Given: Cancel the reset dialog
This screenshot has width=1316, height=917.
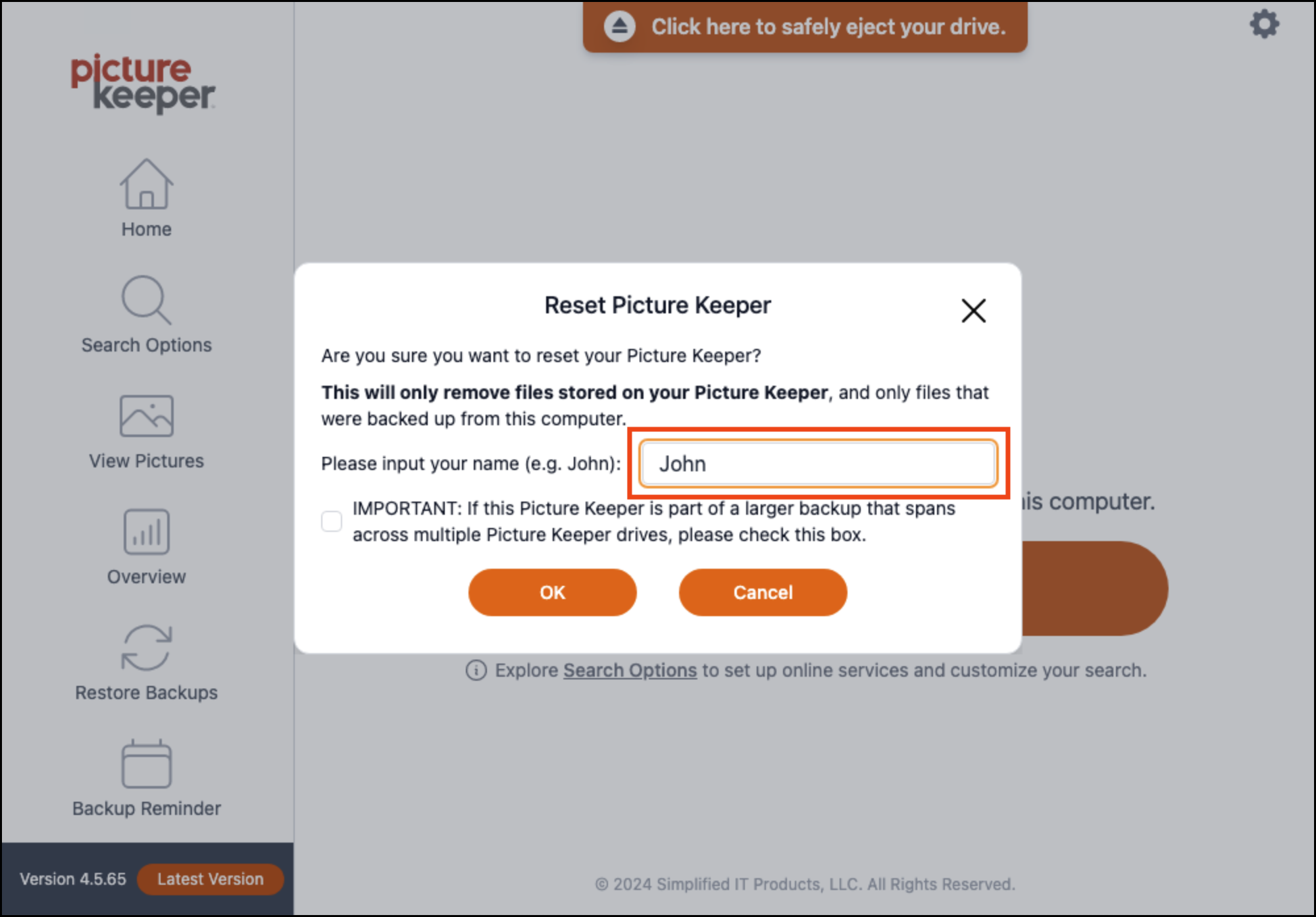Looking at the screenshot, I should tap(763, 592).
